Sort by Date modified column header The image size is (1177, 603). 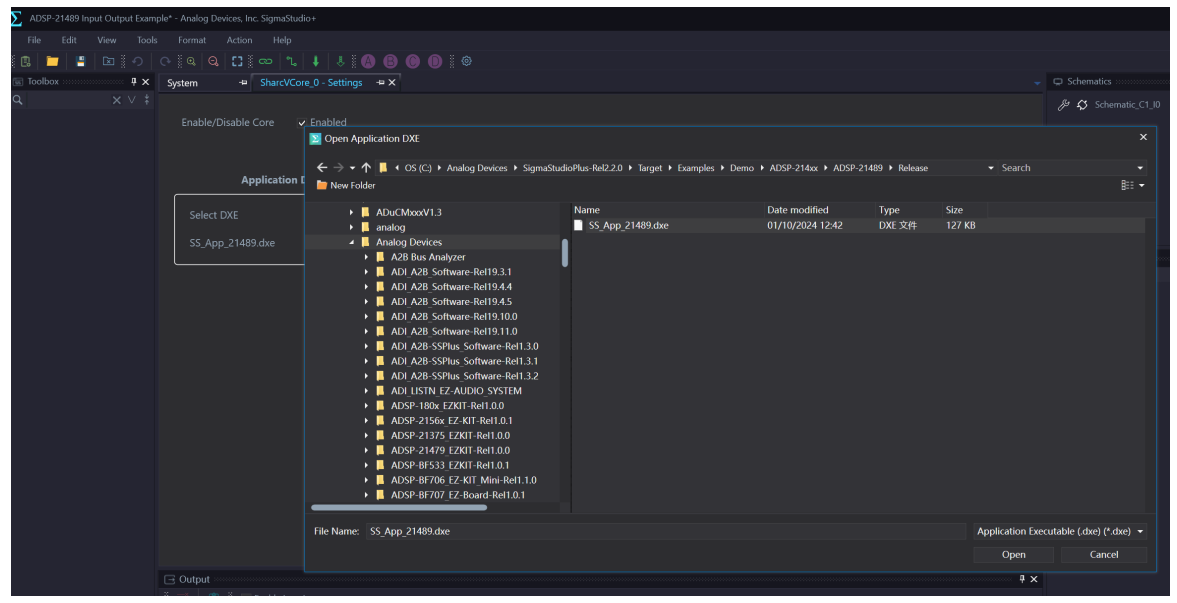821,210
